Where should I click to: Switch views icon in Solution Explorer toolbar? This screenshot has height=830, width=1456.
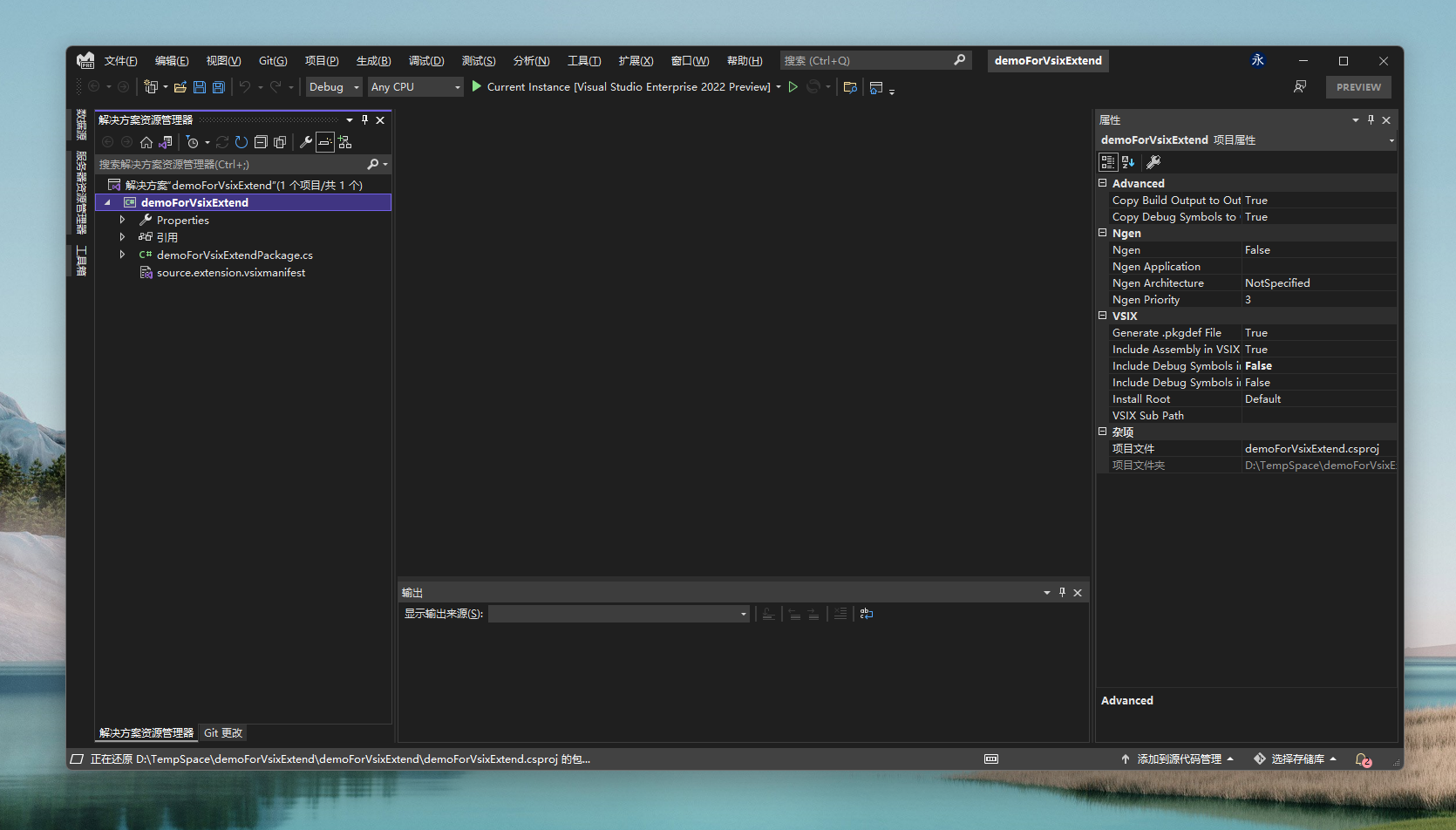[x=166, y=142]
